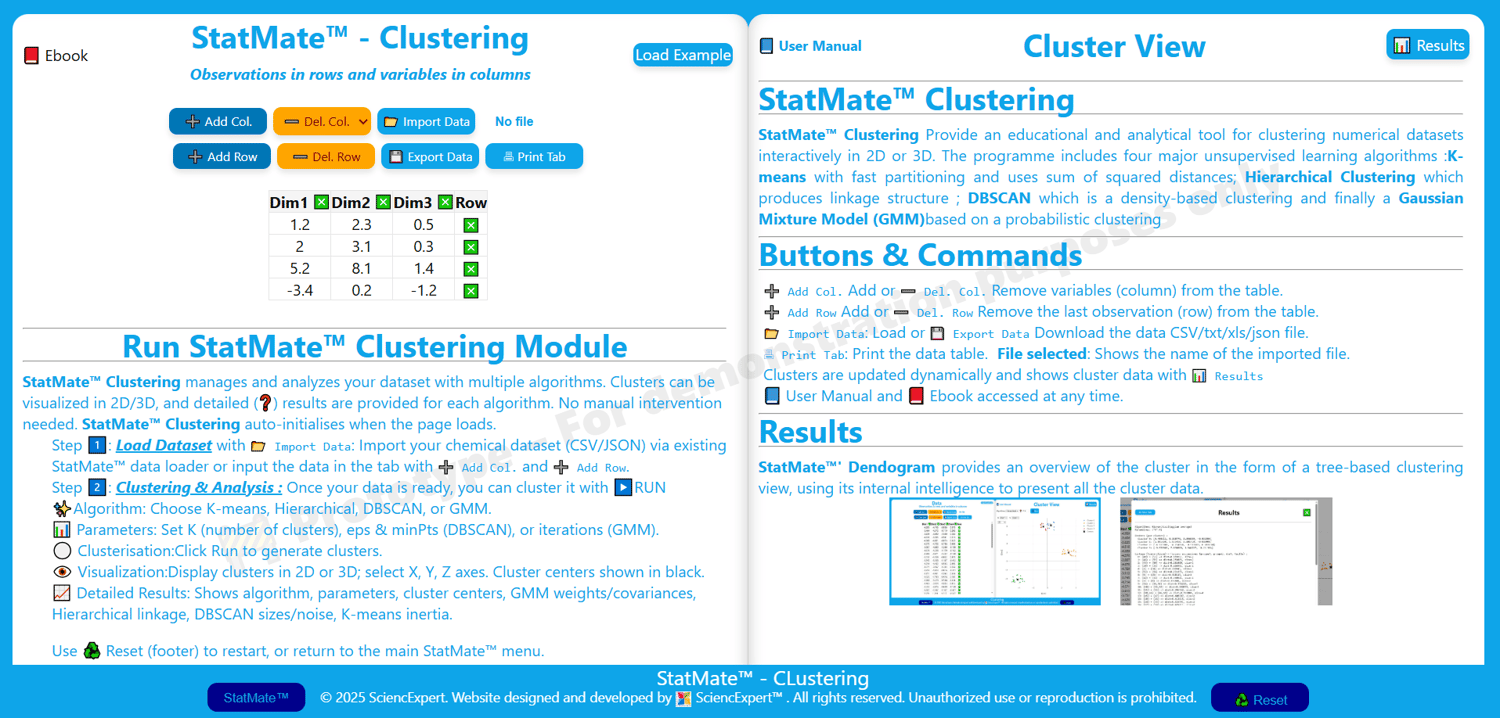Screen dimensions: 1500x718
Task: Click Load Example to load sample data
Action: (683, 55)
